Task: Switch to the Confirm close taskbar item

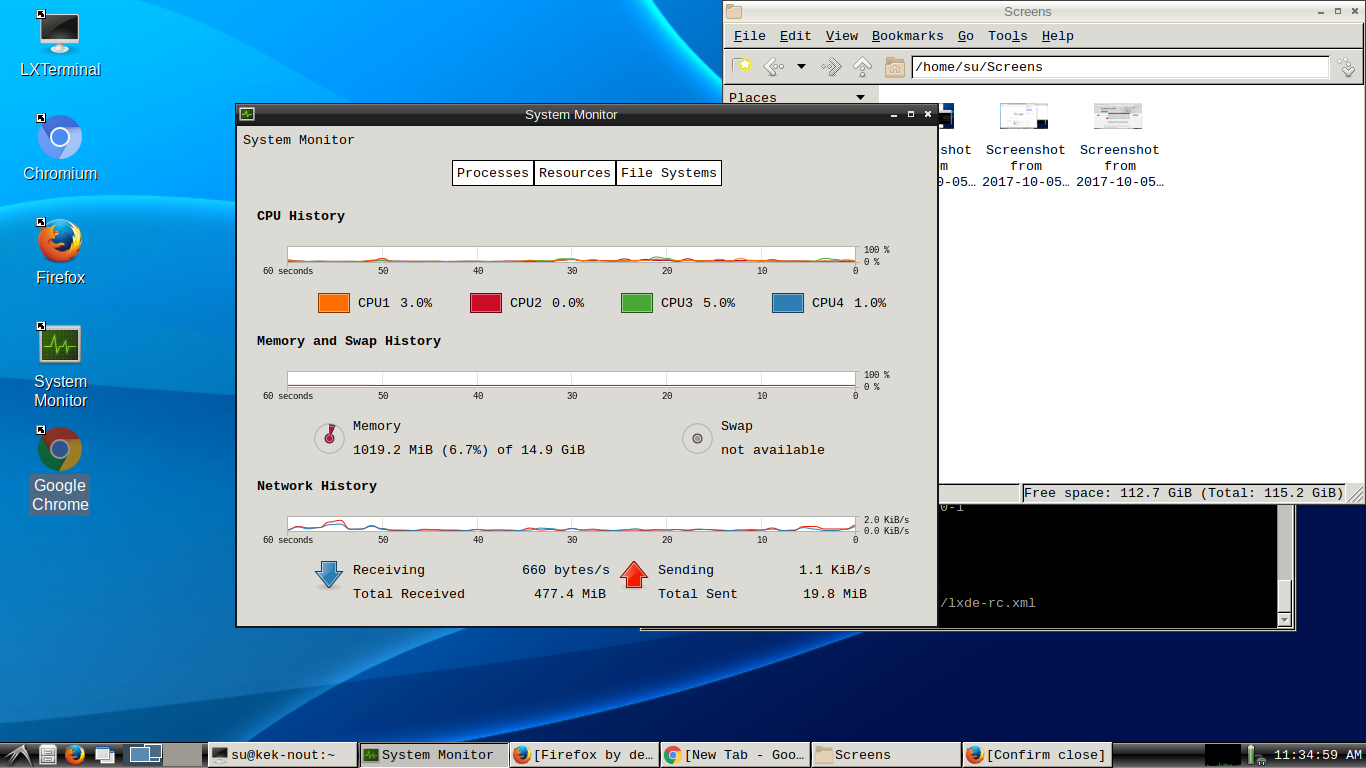Action: click(1037, 755)
